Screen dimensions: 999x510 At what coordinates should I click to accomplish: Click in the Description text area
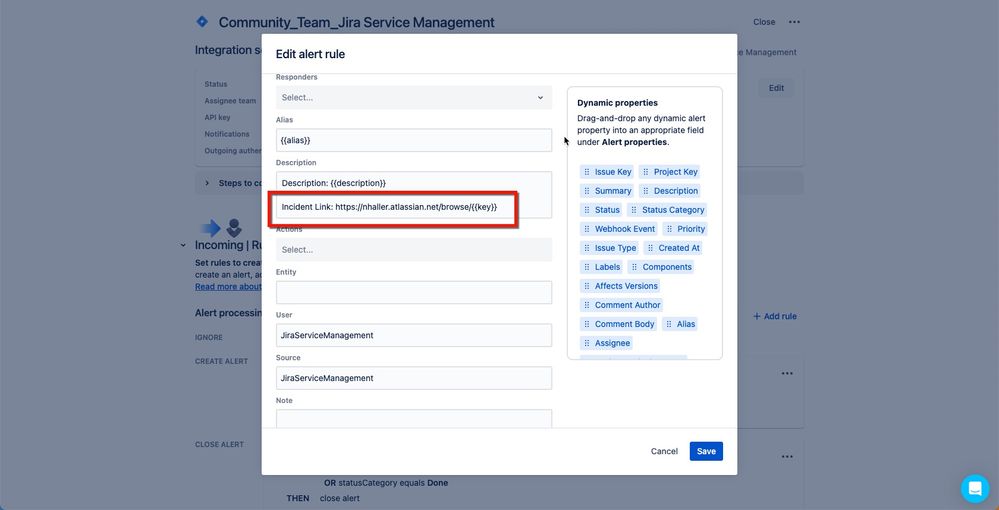(413, 195)
